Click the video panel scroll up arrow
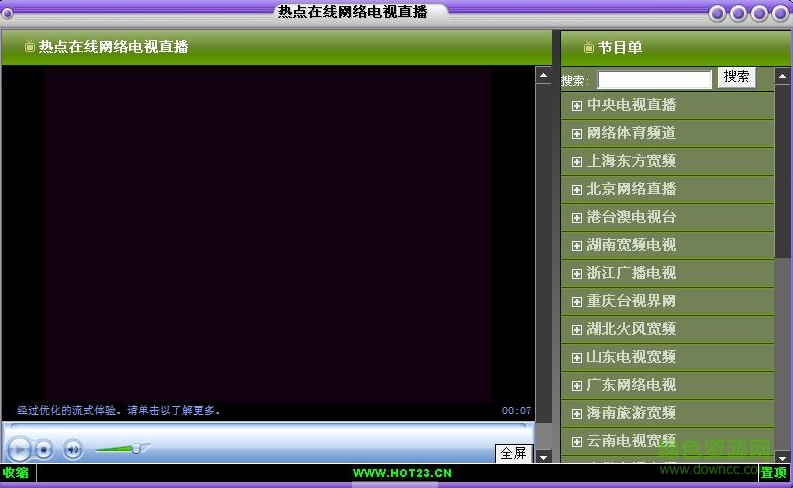793x488 pixels. tap(544, 76)
